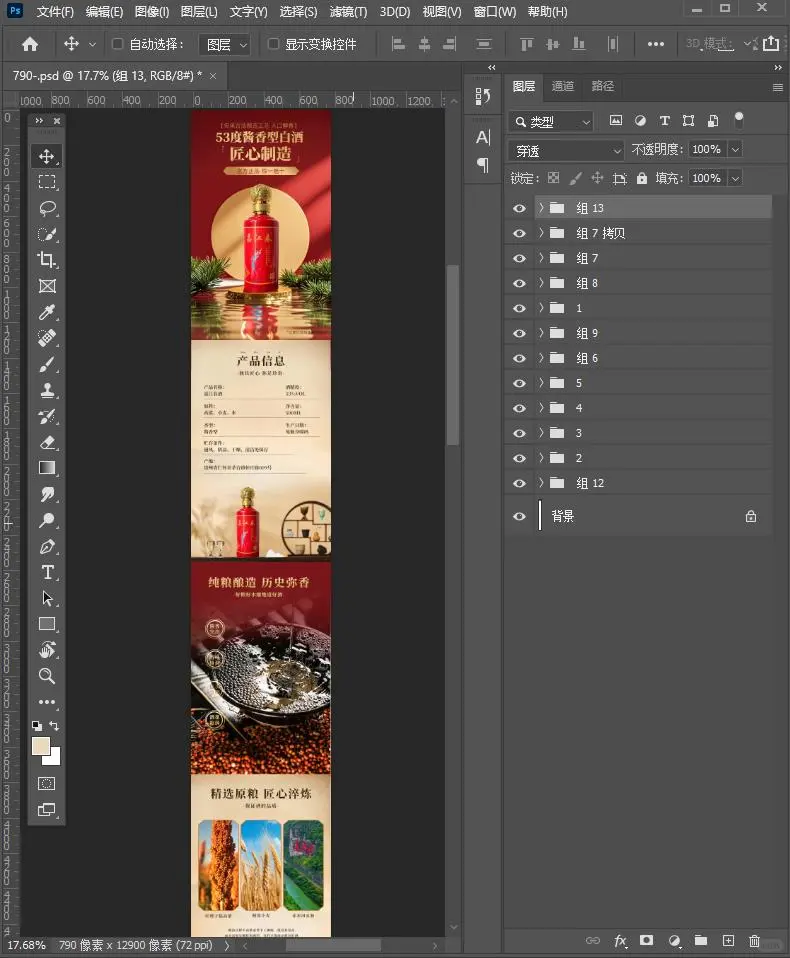The image size is (790, 958).
Task: Click the canvas vertical scrollbar thumb
Action: 453,354
